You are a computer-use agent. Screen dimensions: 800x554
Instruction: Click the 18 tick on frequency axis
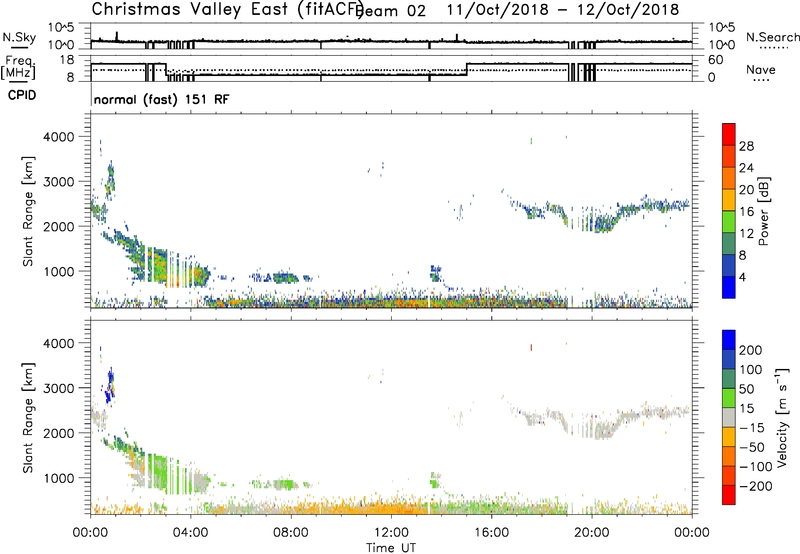67,60
